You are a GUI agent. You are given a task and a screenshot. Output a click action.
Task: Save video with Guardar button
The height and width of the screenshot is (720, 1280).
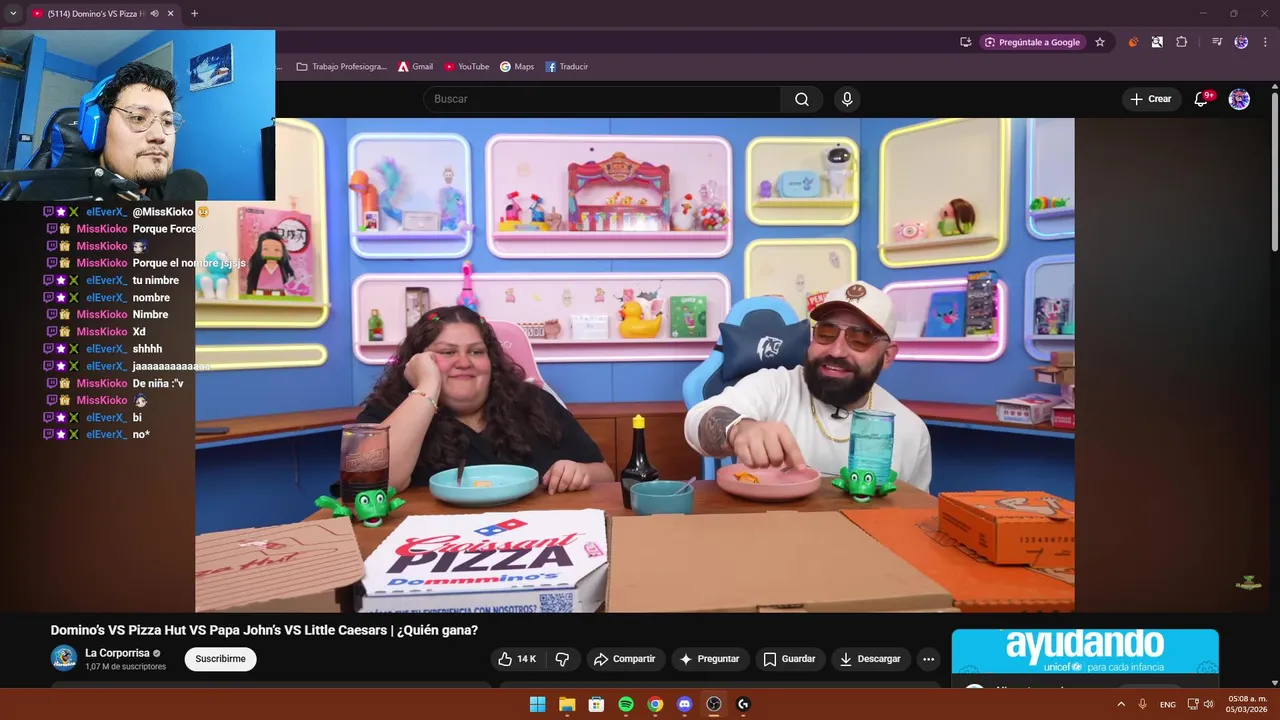coord(789,659)
